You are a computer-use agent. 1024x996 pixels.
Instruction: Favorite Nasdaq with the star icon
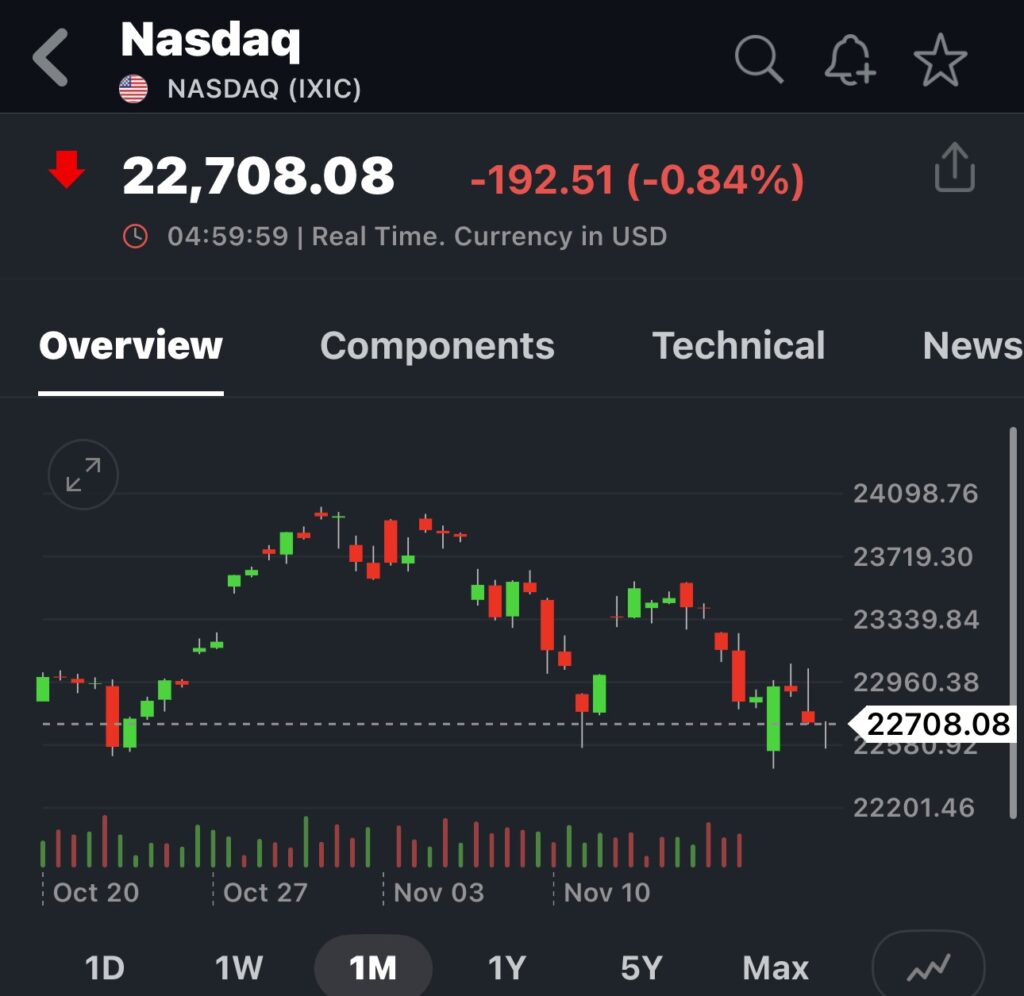(940, 60)
